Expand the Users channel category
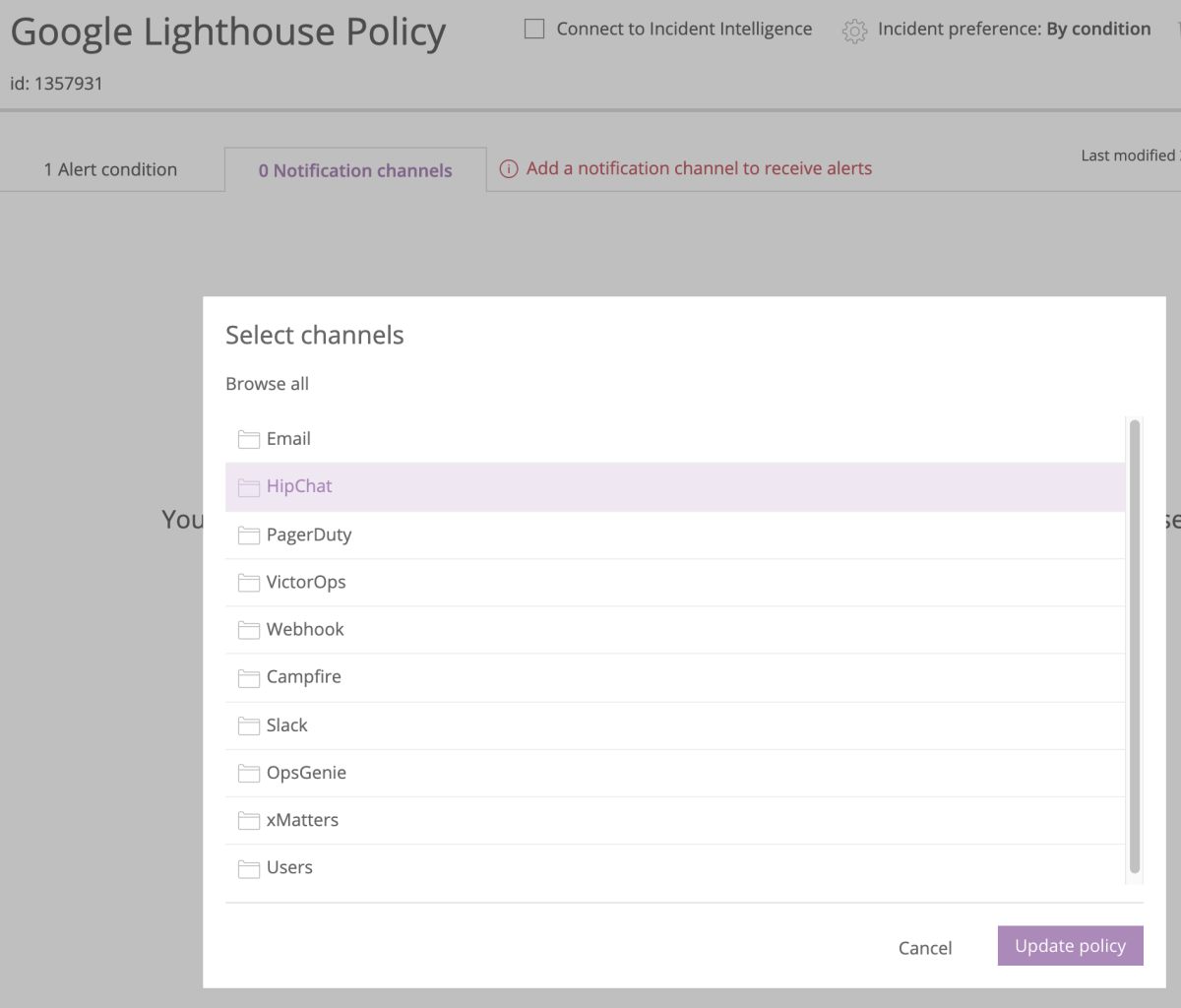The height and width of the screenshot is (1008, 1181). [x=289, y=867]
